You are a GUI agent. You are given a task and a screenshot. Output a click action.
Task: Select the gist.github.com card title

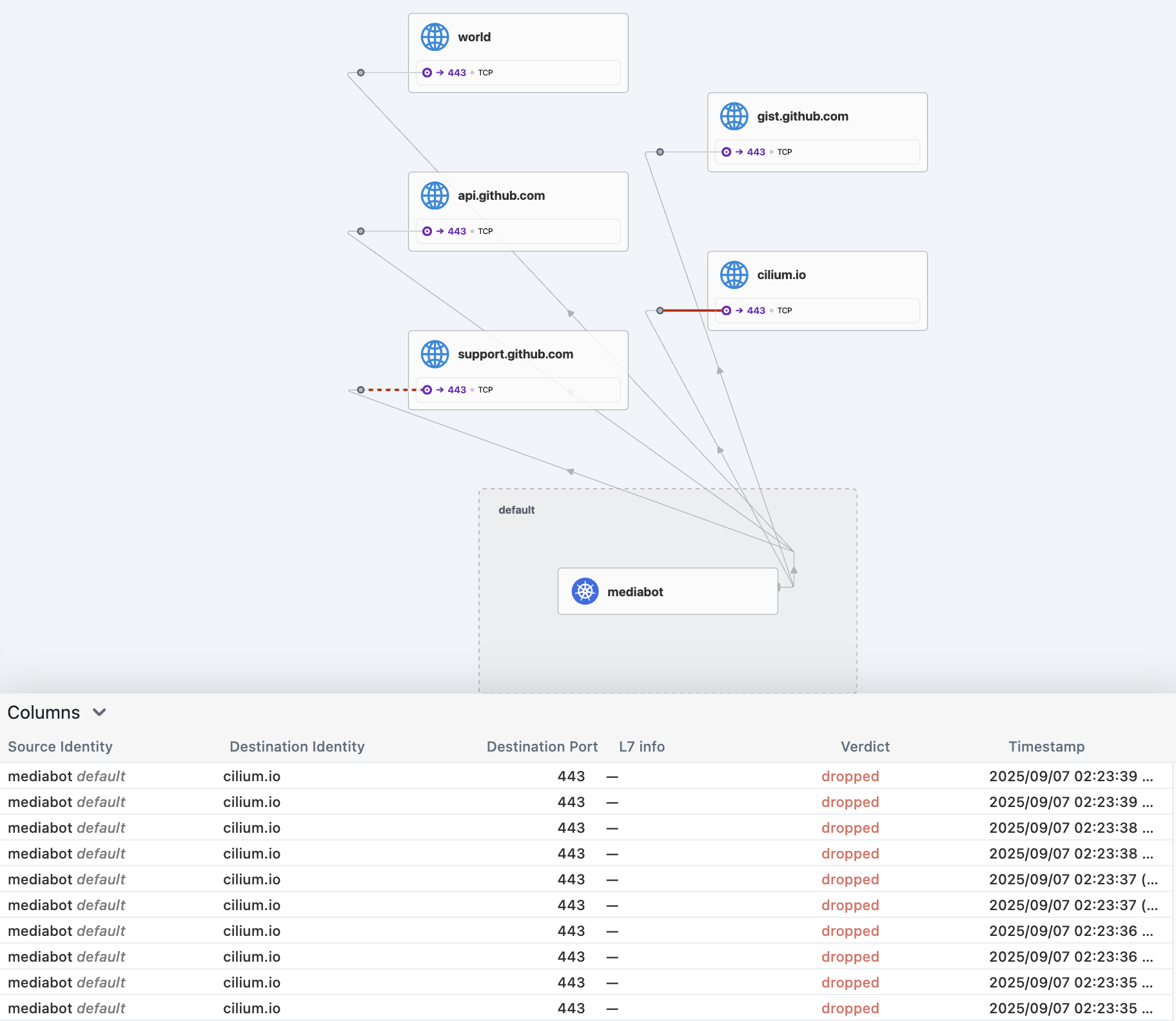coord(803,116)
